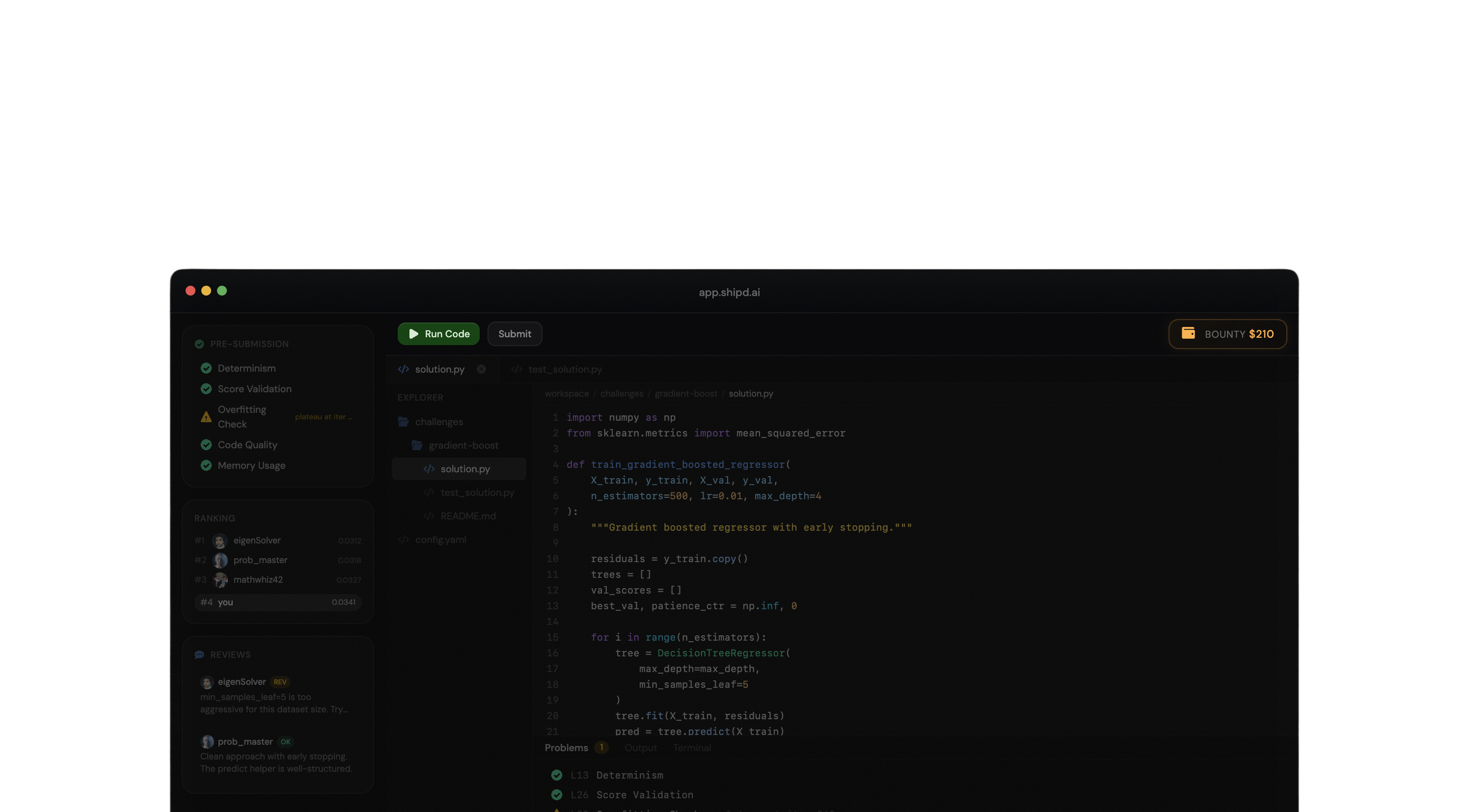Open prob_master ranking row

pyautogui.click(x=278, y=560)
